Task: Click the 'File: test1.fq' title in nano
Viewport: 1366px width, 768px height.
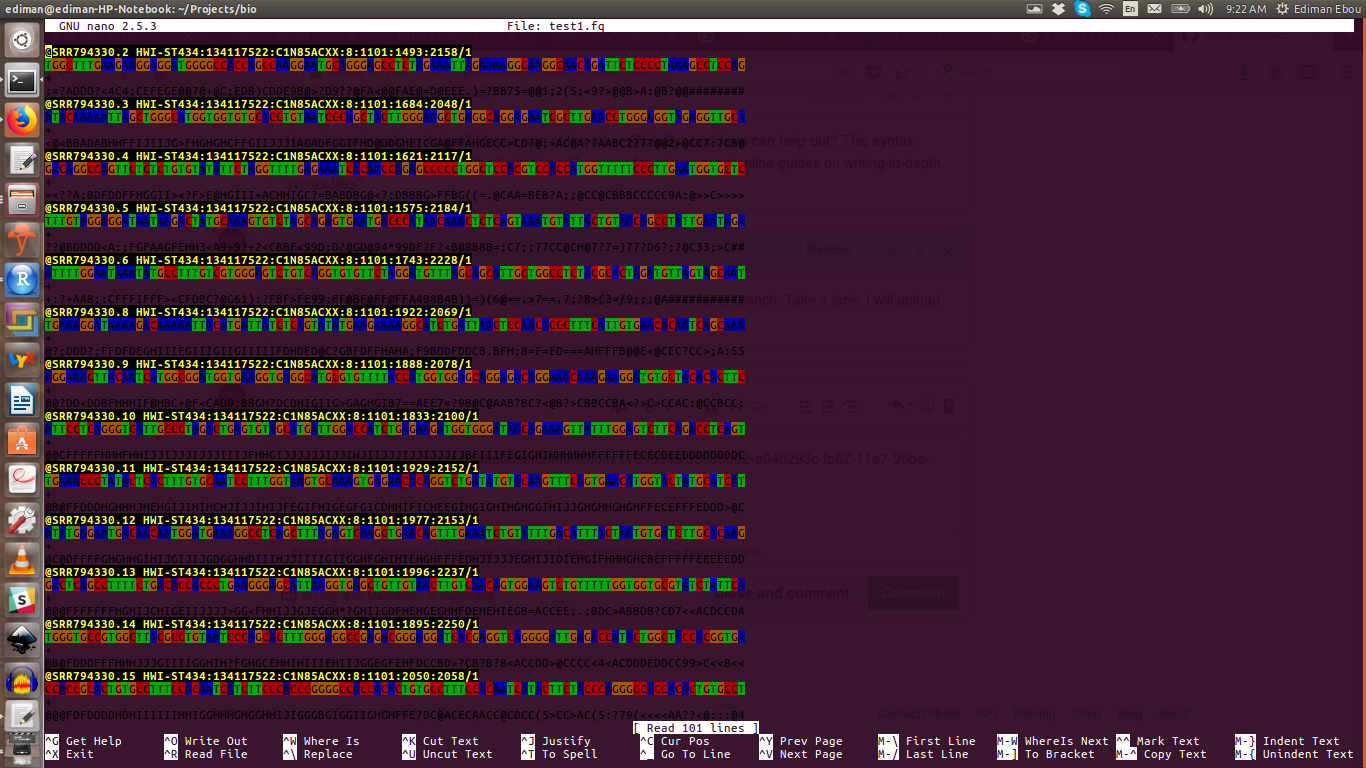Action: tap(555, 26)
